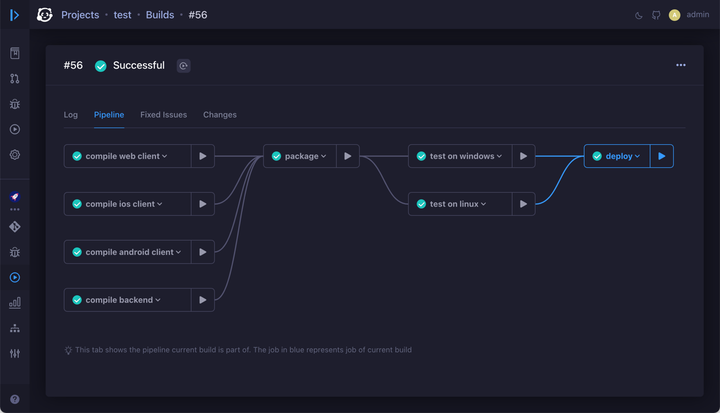Click the admin user avatar
Screen dimensions: 720x413
tap(675, 15)
